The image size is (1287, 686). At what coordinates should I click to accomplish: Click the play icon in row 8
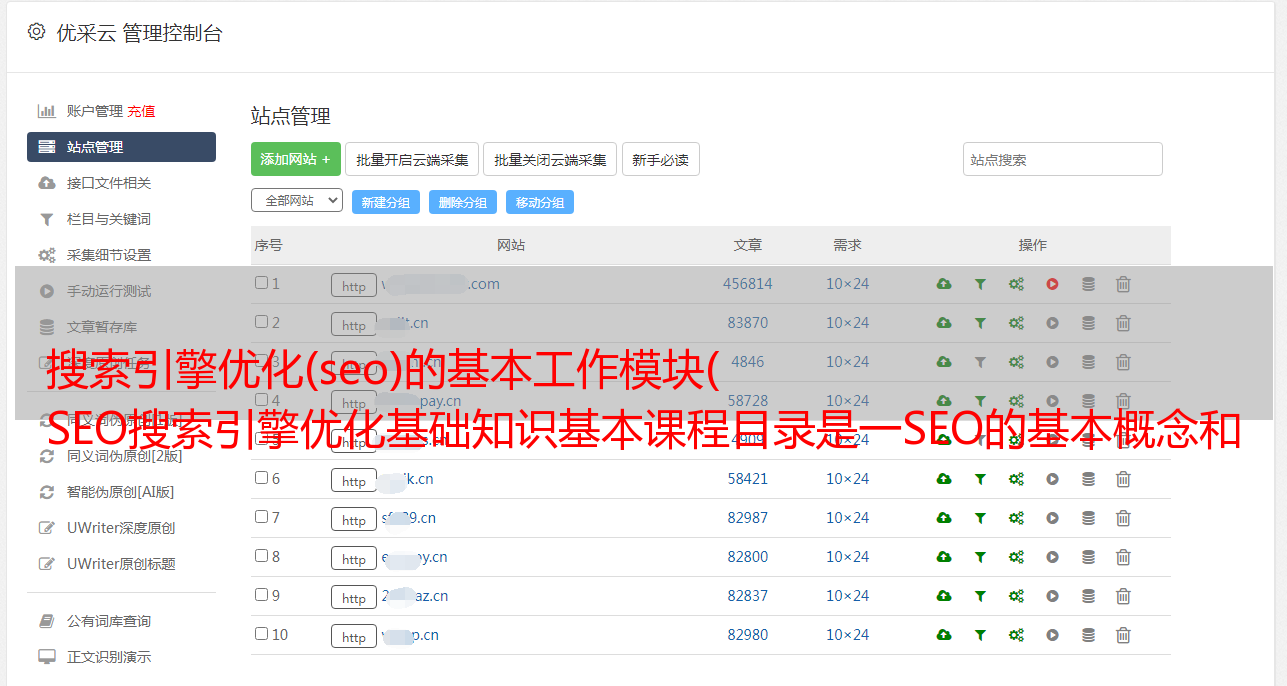click(1052, 557)
